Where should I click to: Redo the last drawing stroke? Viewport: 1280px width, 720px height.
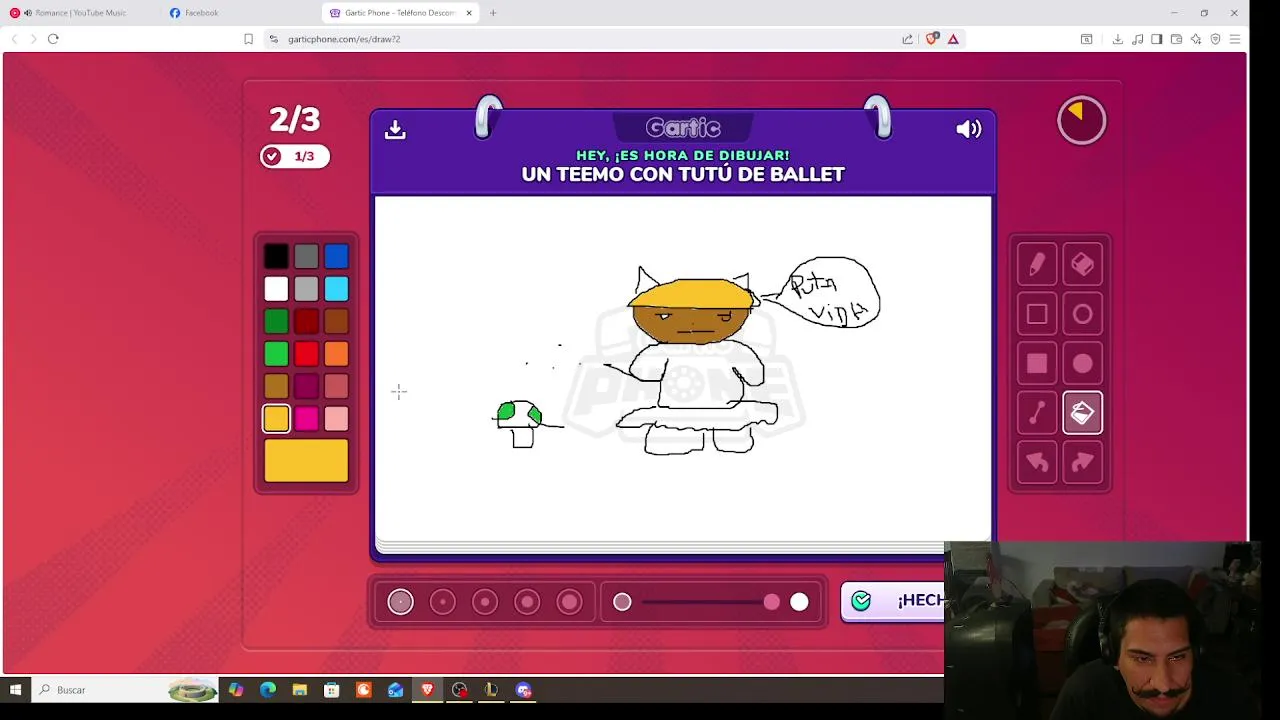[1083, 462]
